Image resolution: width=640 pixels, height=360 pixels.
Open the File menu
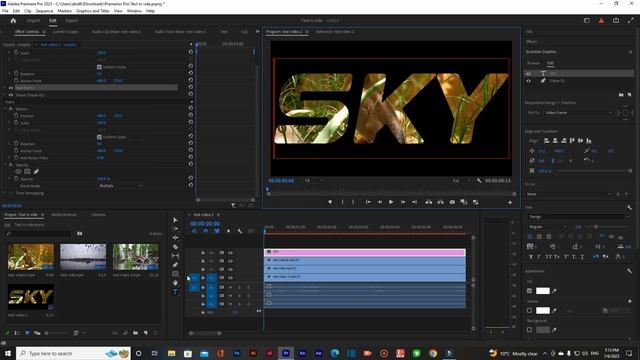5,11
